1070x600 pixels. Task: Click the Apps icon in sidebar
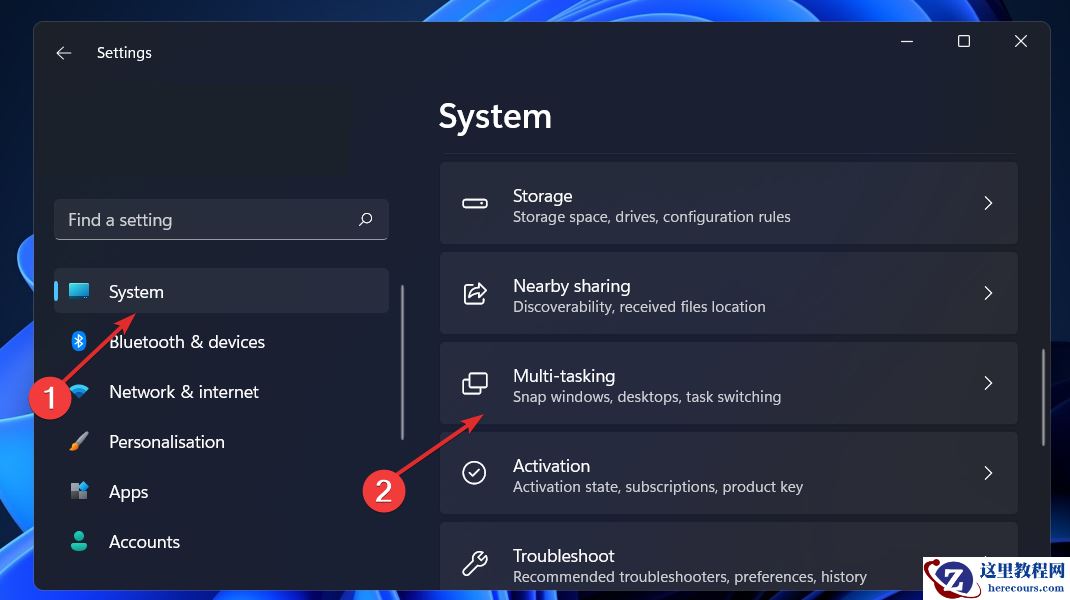pos(79,491)
